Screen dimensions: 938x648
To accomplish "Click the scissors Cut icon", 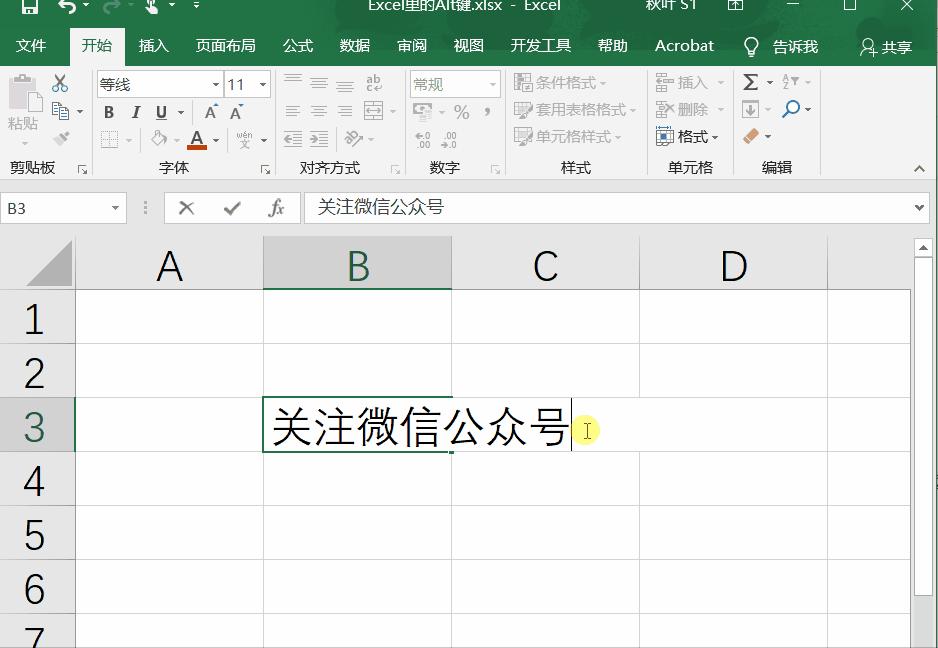I will pos(58,83).
